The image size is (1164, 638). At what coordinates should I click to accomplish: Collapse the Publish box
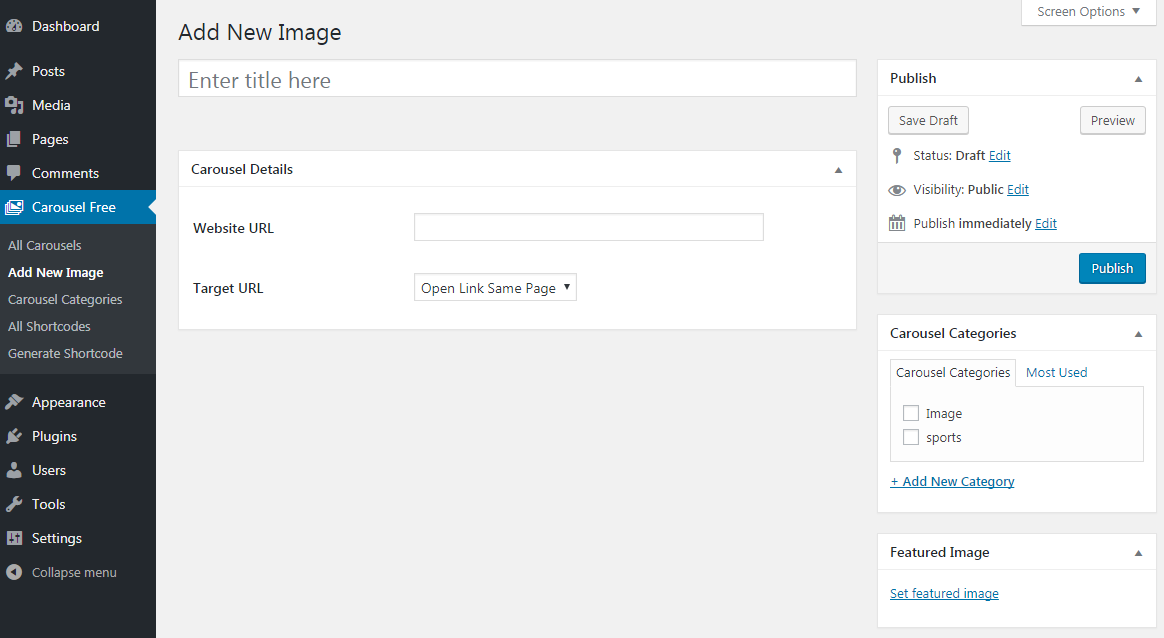[1138, 78]
